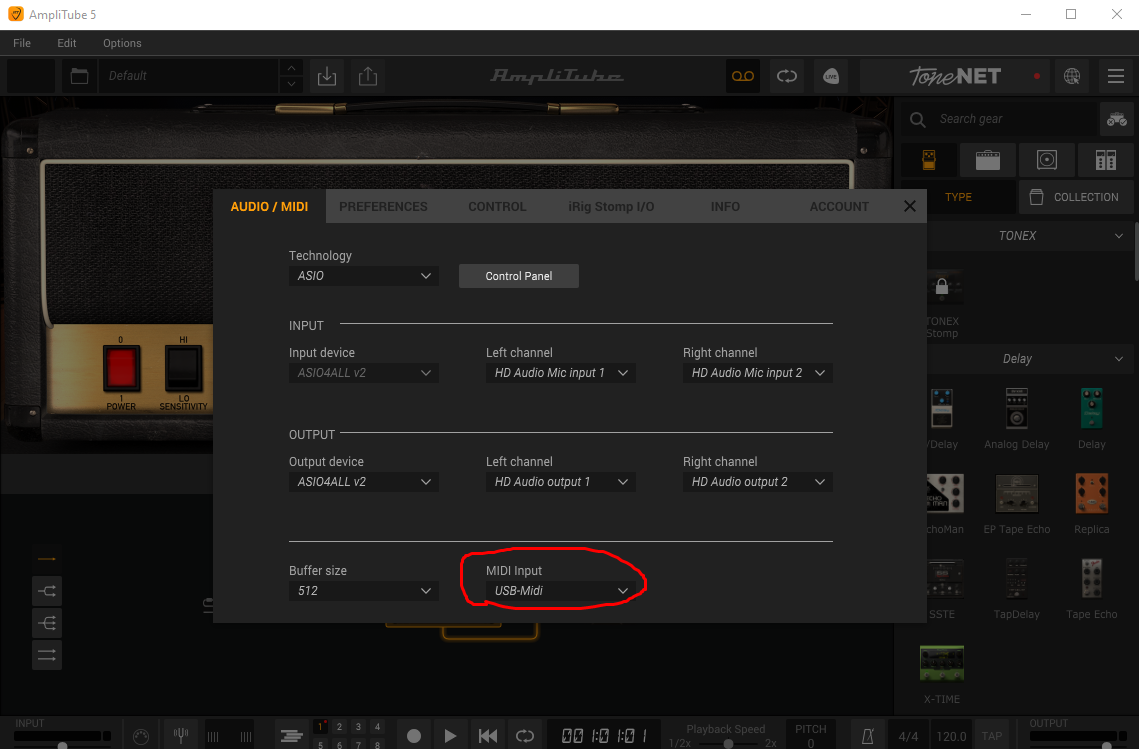This screenshot has height=749, width=1139.
Task: Switch to the INFO tab
Action: (725, 206)
